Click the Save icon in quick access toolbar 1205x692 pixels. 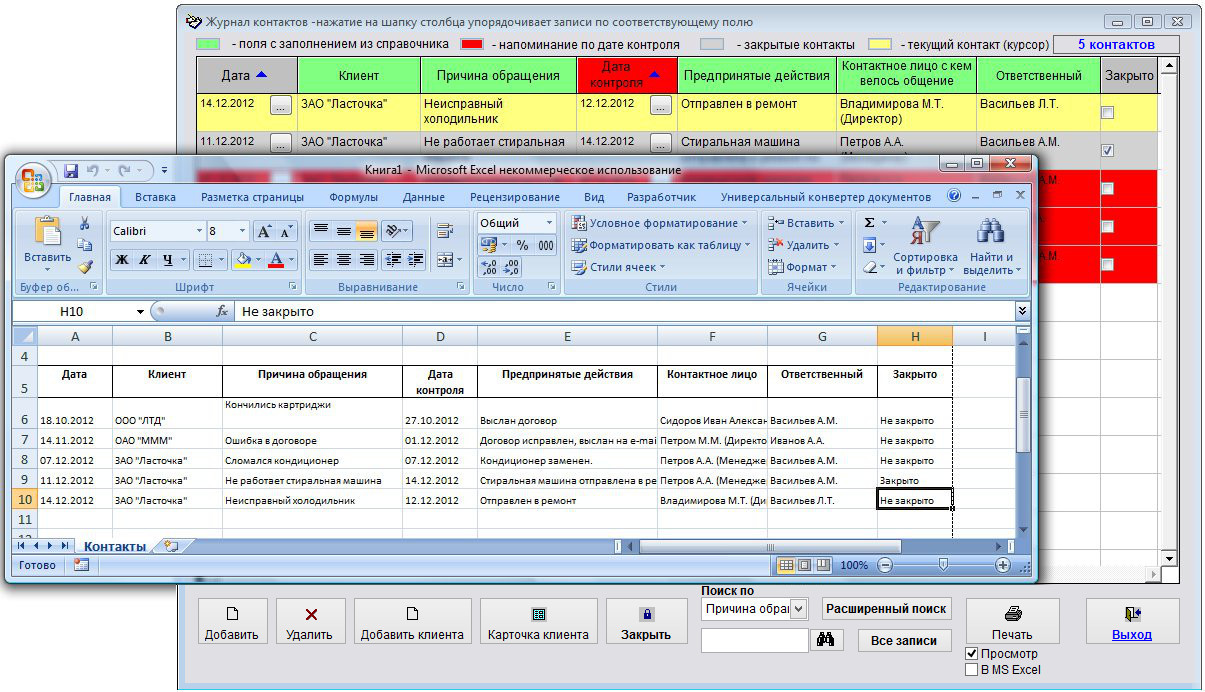coord(71,171)
